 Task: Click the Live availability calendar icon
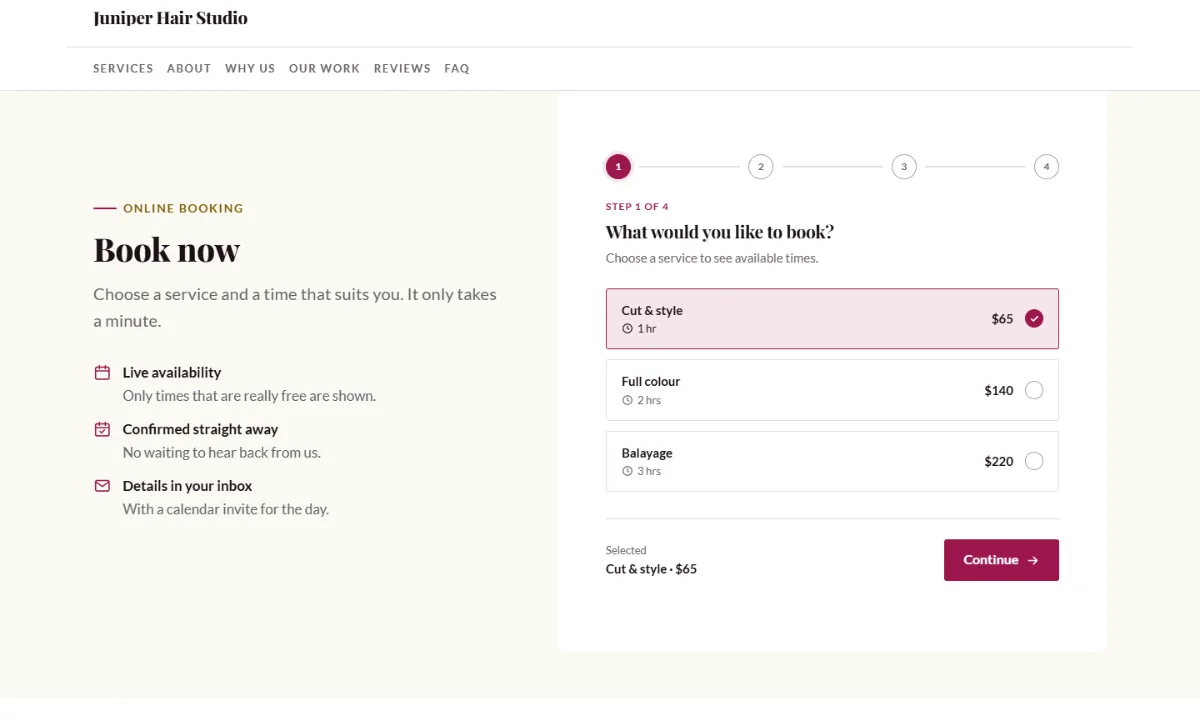[102, 373]
